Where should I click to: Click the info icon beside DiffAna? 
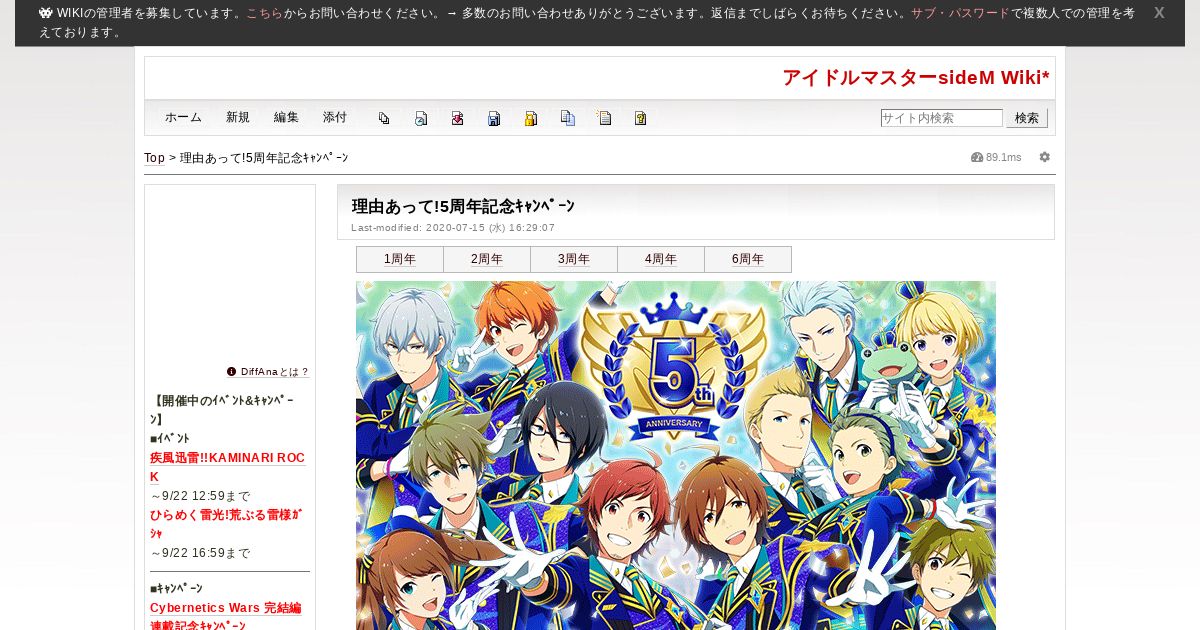tap(232, 371)
